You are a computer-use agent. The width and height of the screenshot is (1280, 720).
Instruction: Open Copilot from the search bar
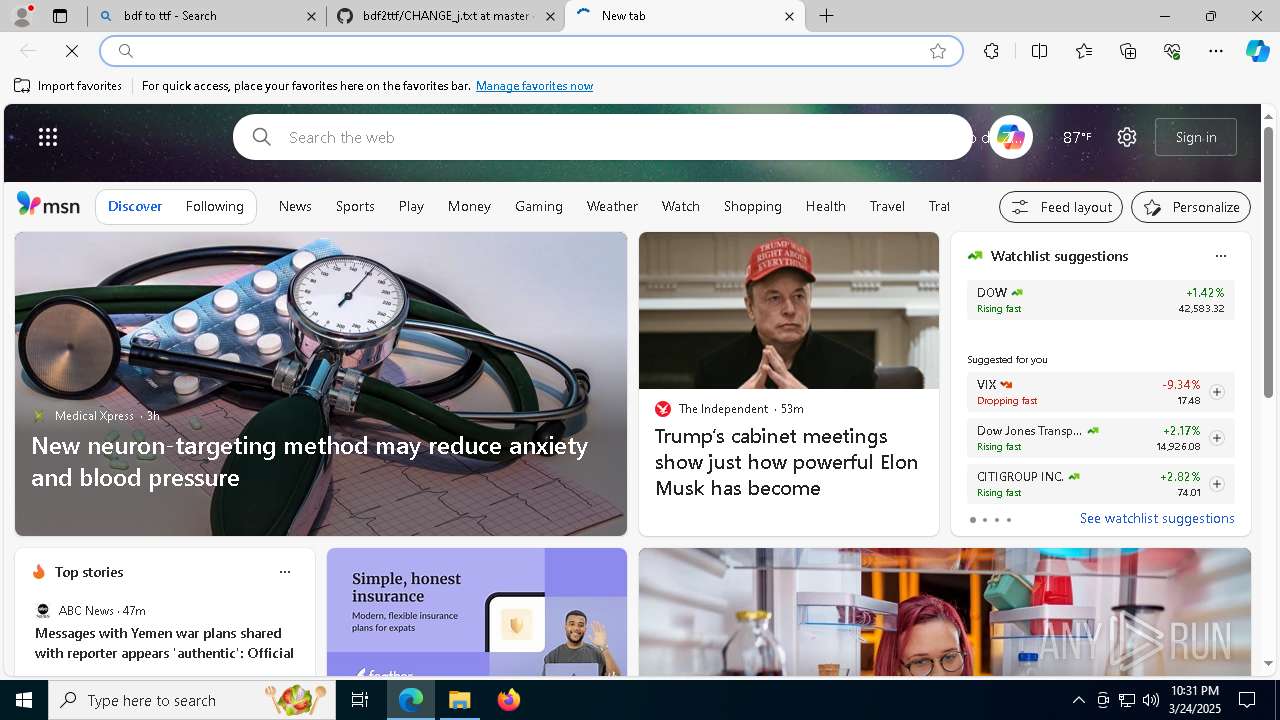[x=1010, y=137]
